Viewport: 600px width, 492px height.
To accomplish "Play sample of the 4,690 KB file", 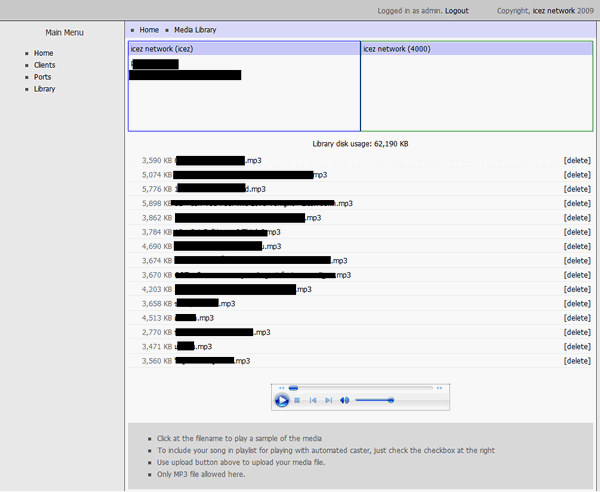I will 228,246.
